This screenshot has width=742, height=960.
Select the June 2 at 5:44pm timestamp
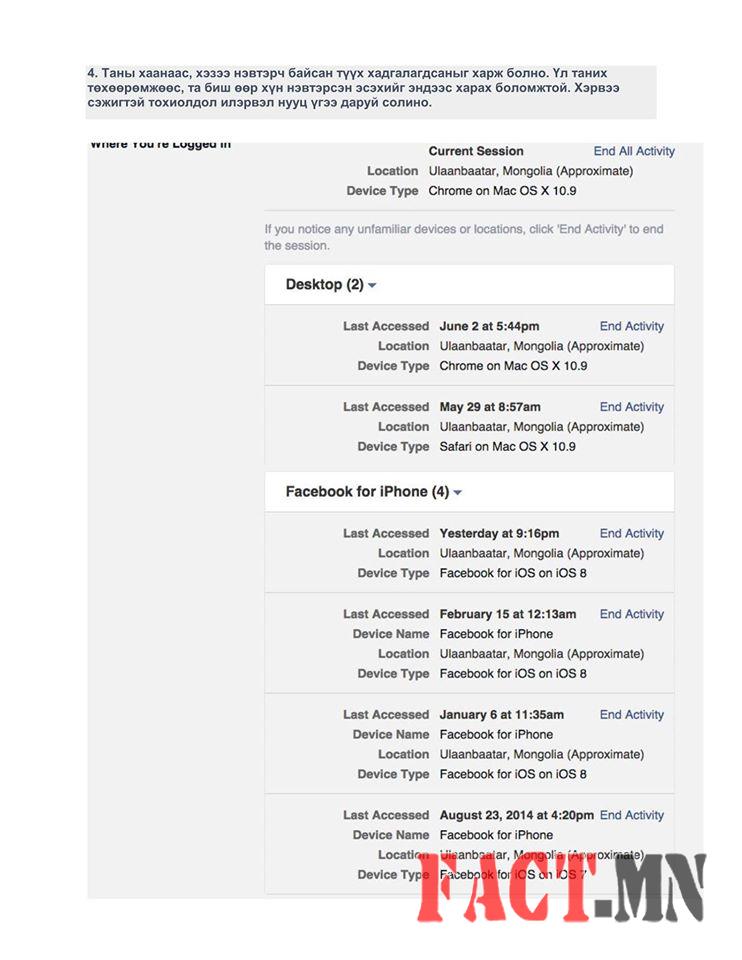tap(489, 326)
